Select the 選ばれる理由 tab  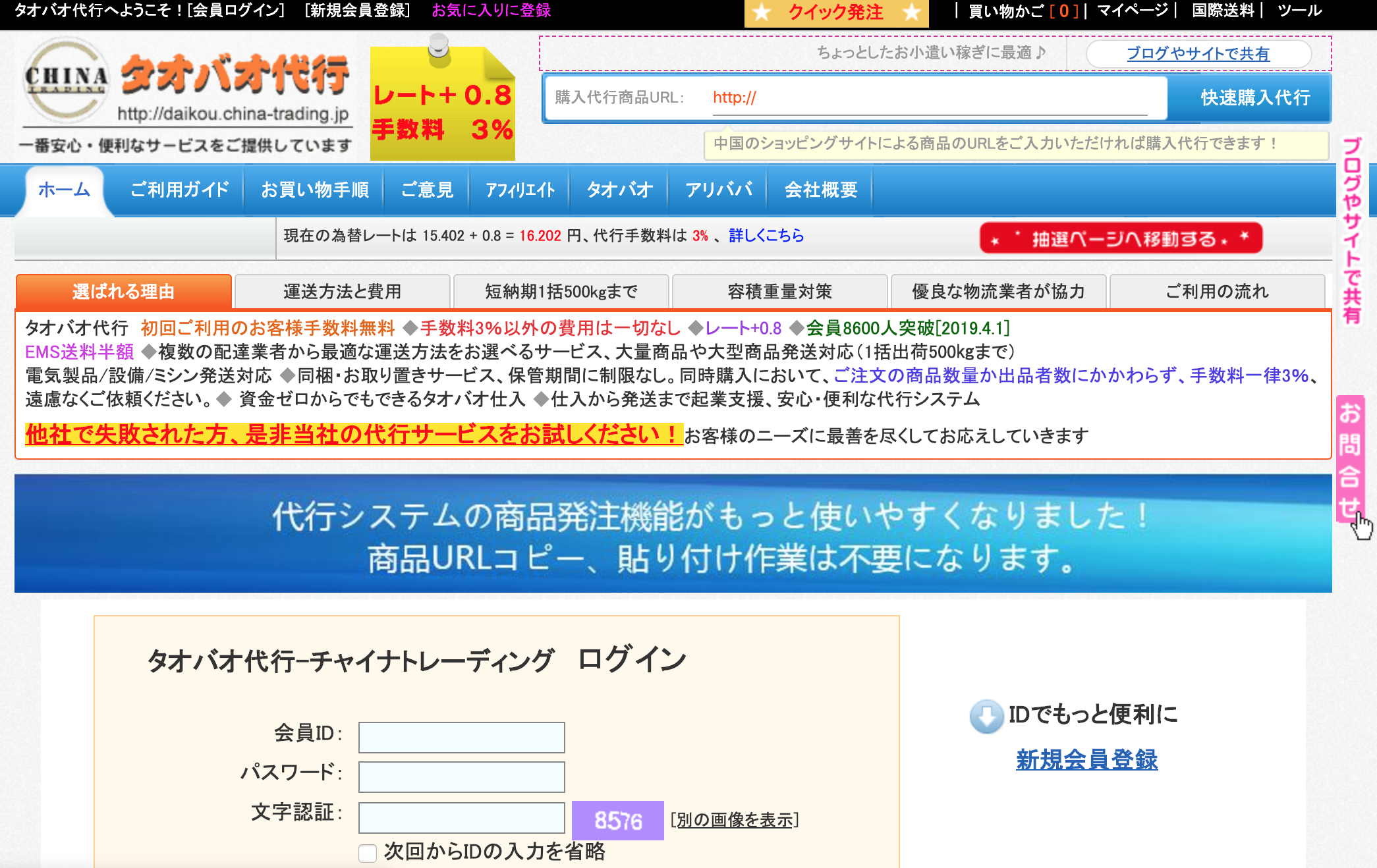123,291
